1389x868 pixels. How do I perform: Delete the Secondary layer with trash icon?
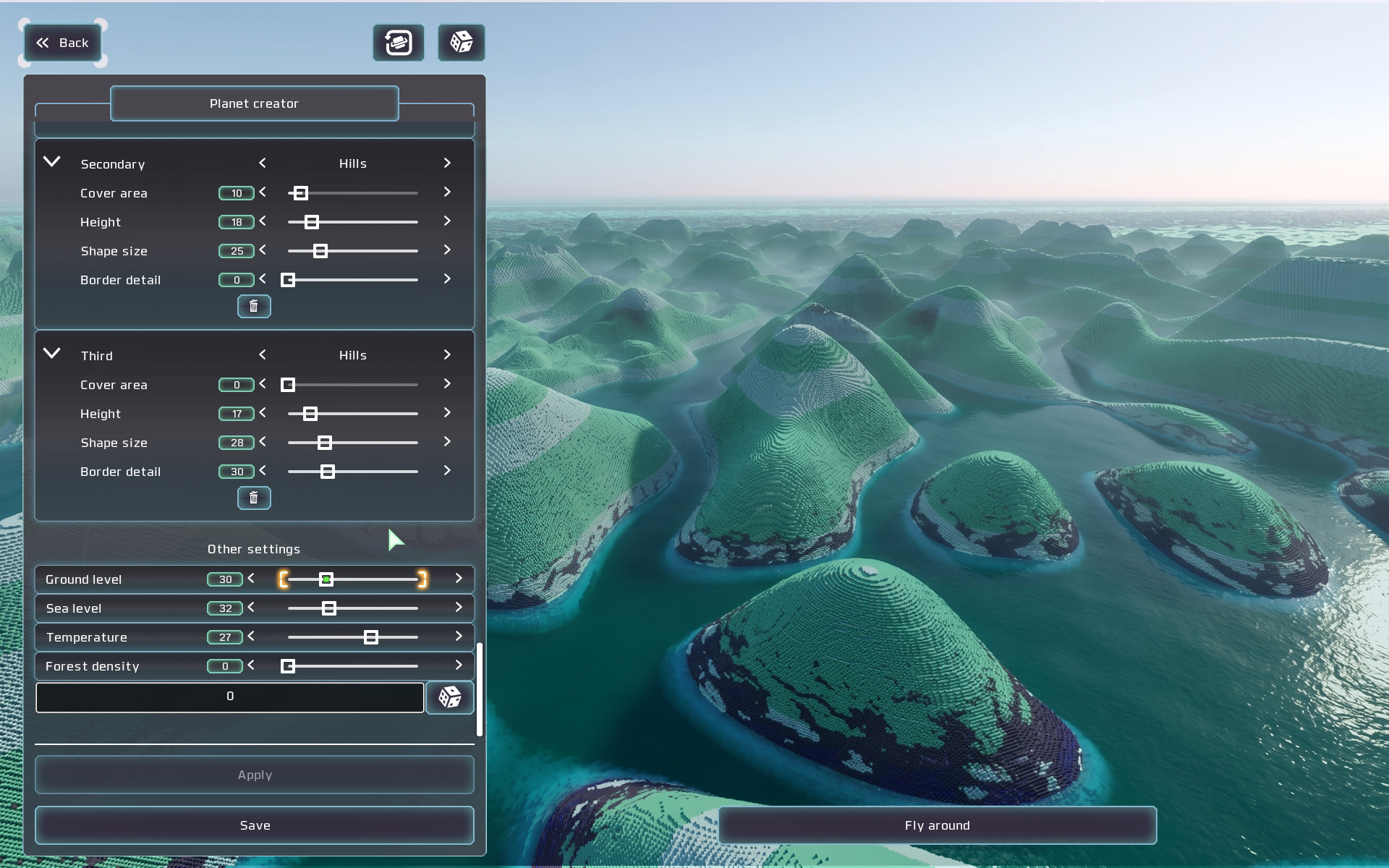pos(254,306)
